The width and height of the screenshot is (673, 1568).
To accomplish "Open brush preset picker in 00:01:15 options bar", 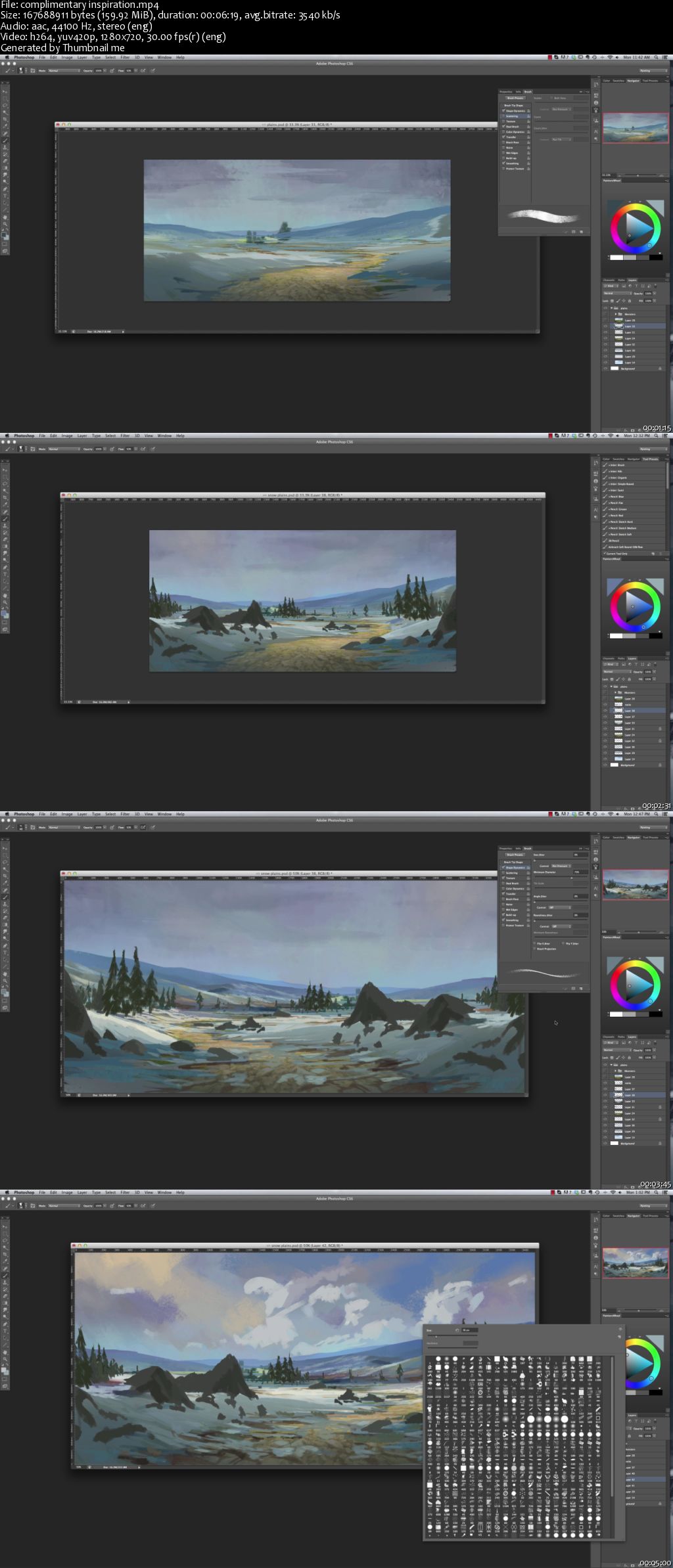I will tap(22, 70).
